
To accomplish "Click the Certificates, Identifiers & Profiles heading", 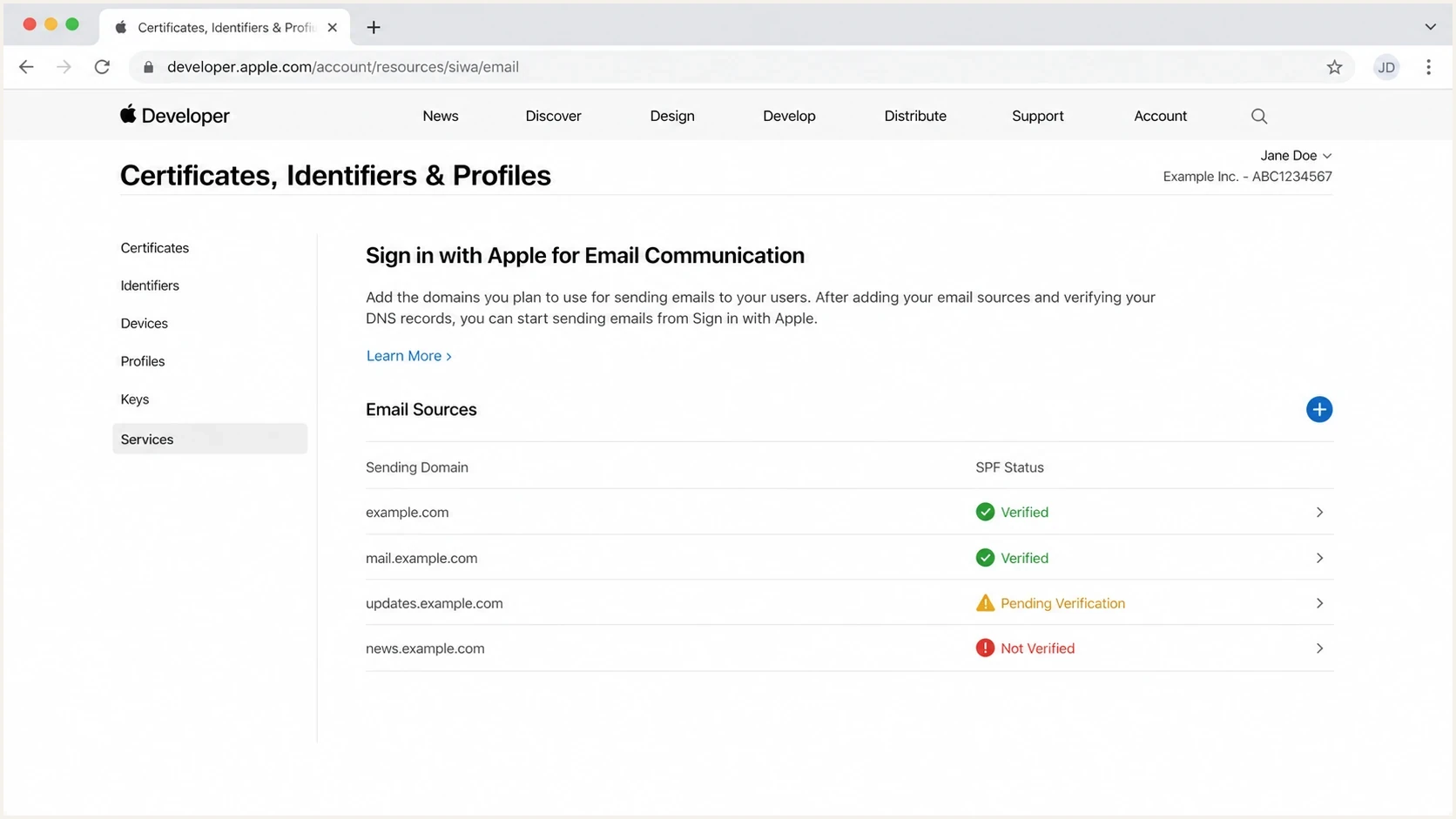I will pos(335,175).
